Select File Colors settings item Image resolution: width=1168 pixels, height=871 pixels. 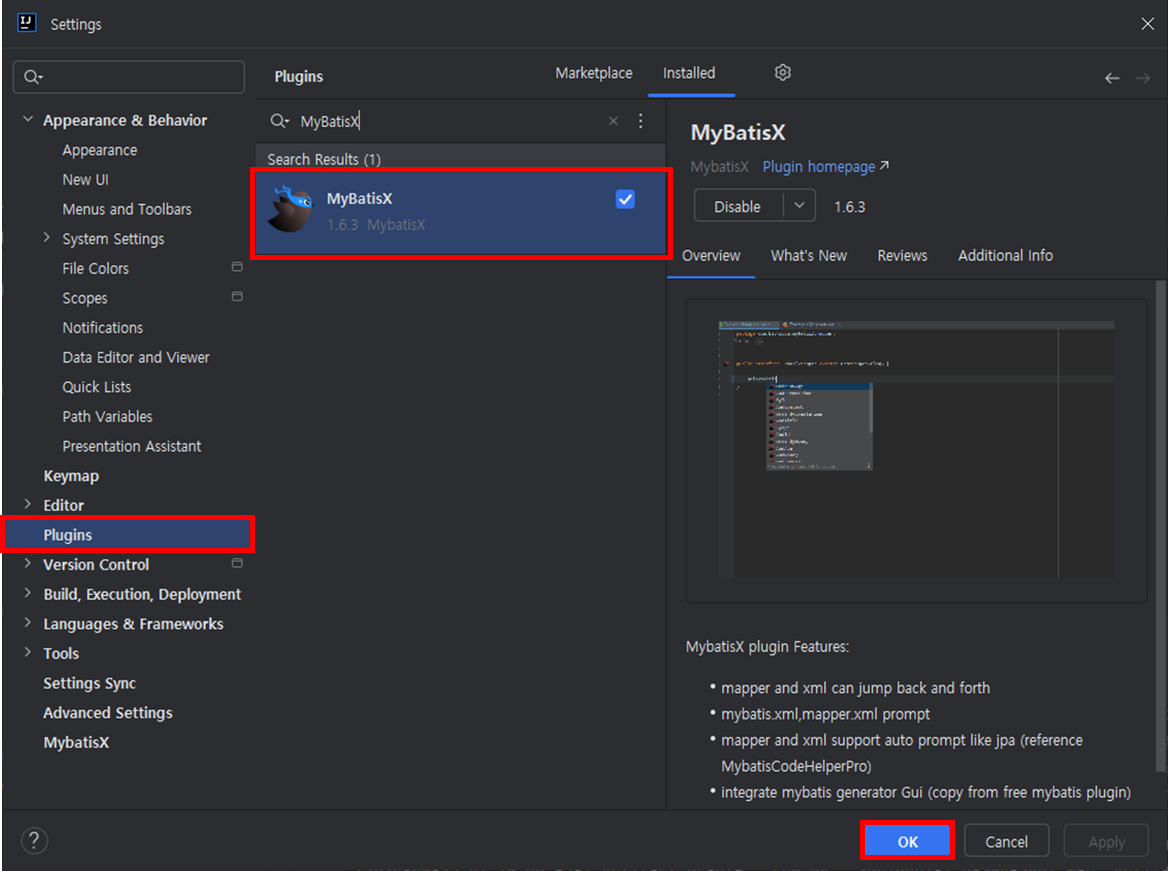point(95,268)
